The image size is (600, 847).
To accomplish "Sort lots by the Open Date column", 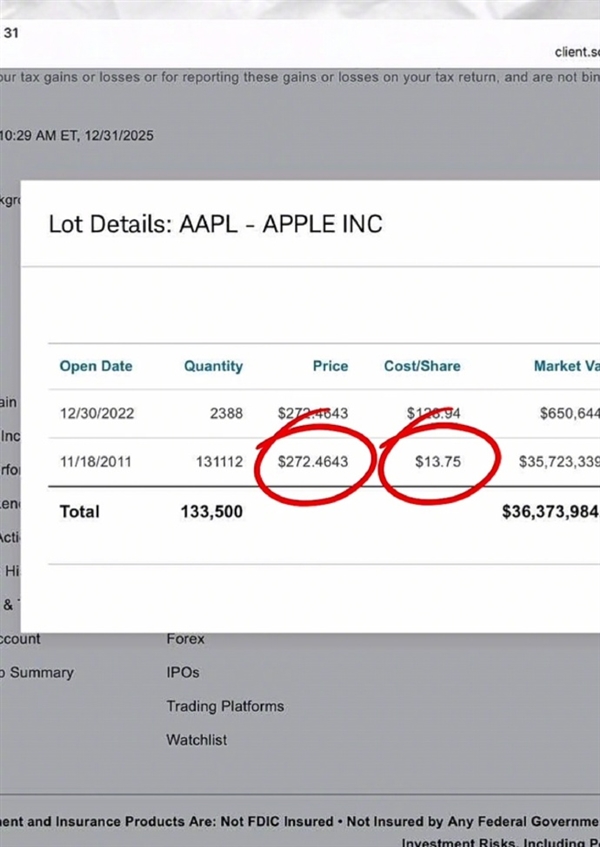I will 96,366.
